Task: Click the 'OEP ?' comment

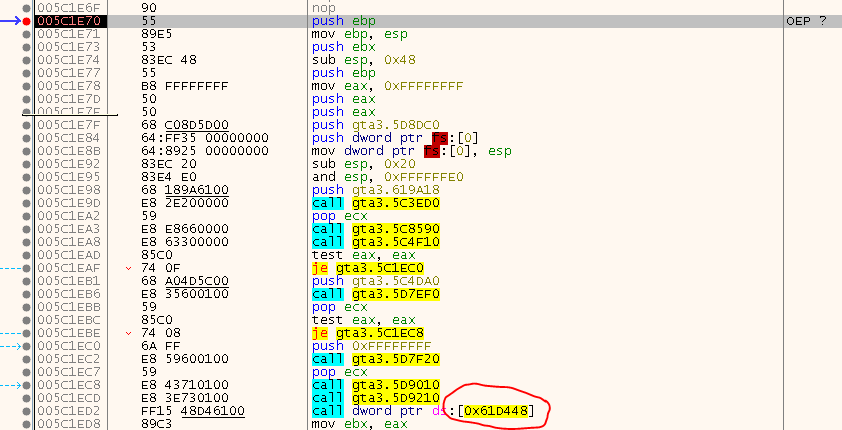Action: tap(806, 21)
